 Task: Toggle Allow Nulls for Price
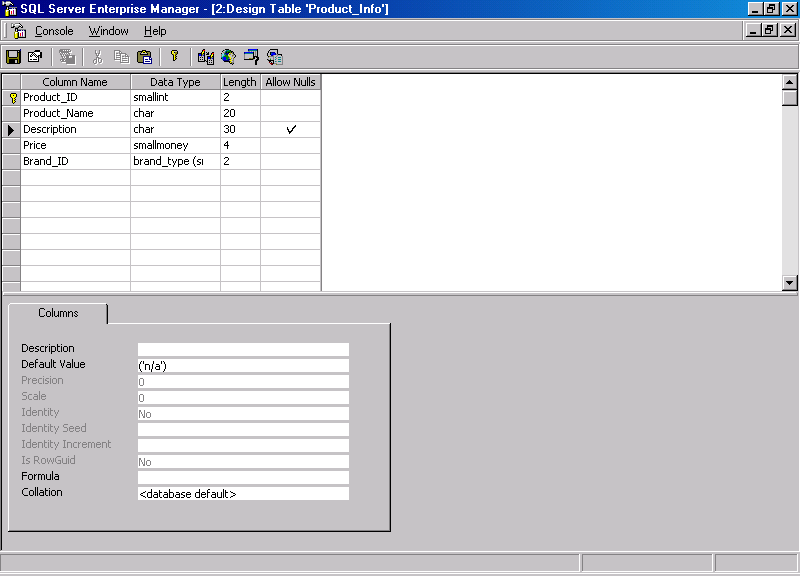(291, 145)
